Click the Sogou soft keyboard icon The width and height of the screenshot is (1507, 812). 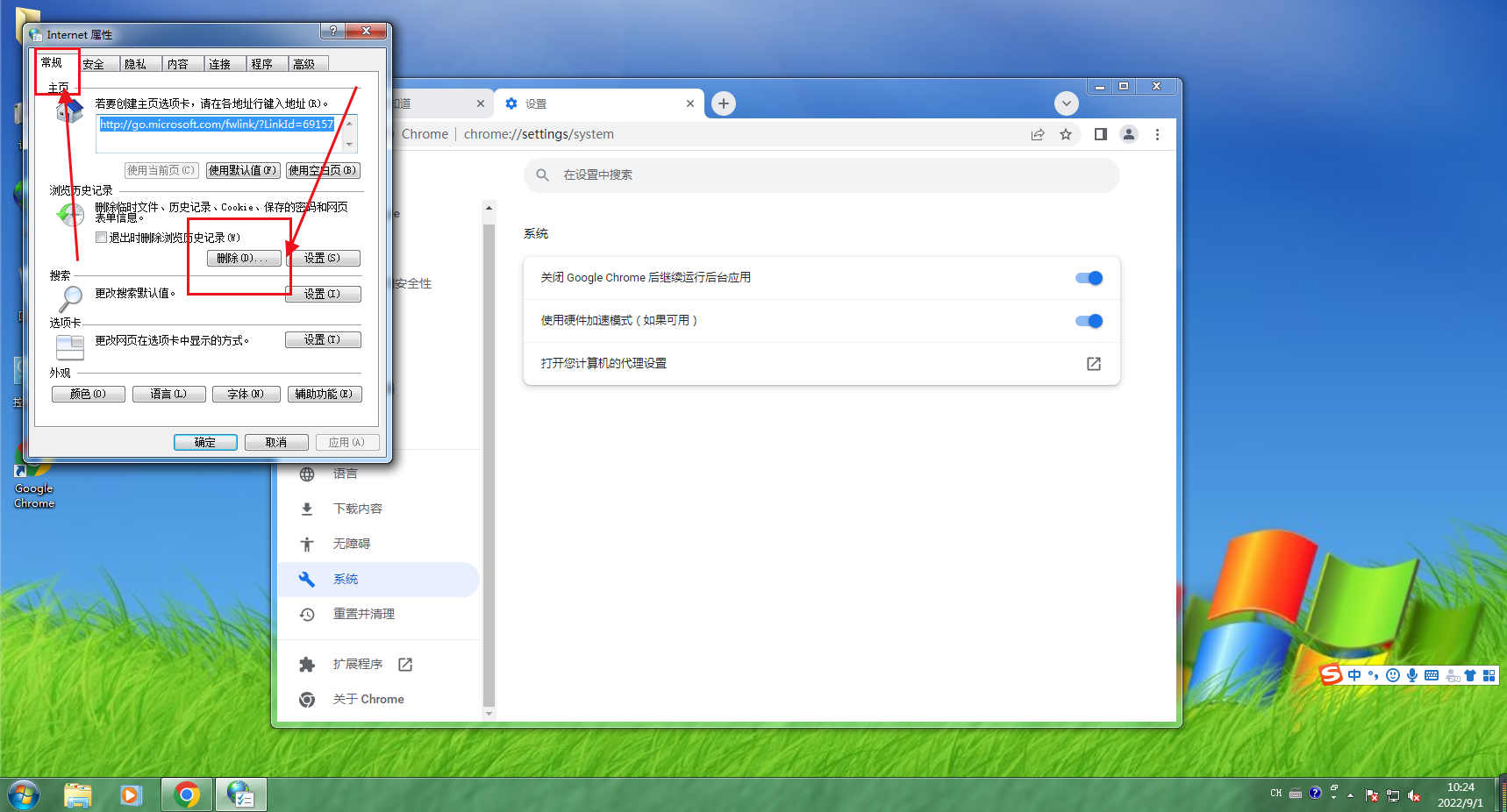pyautogui.click(x=1432, y=675)
